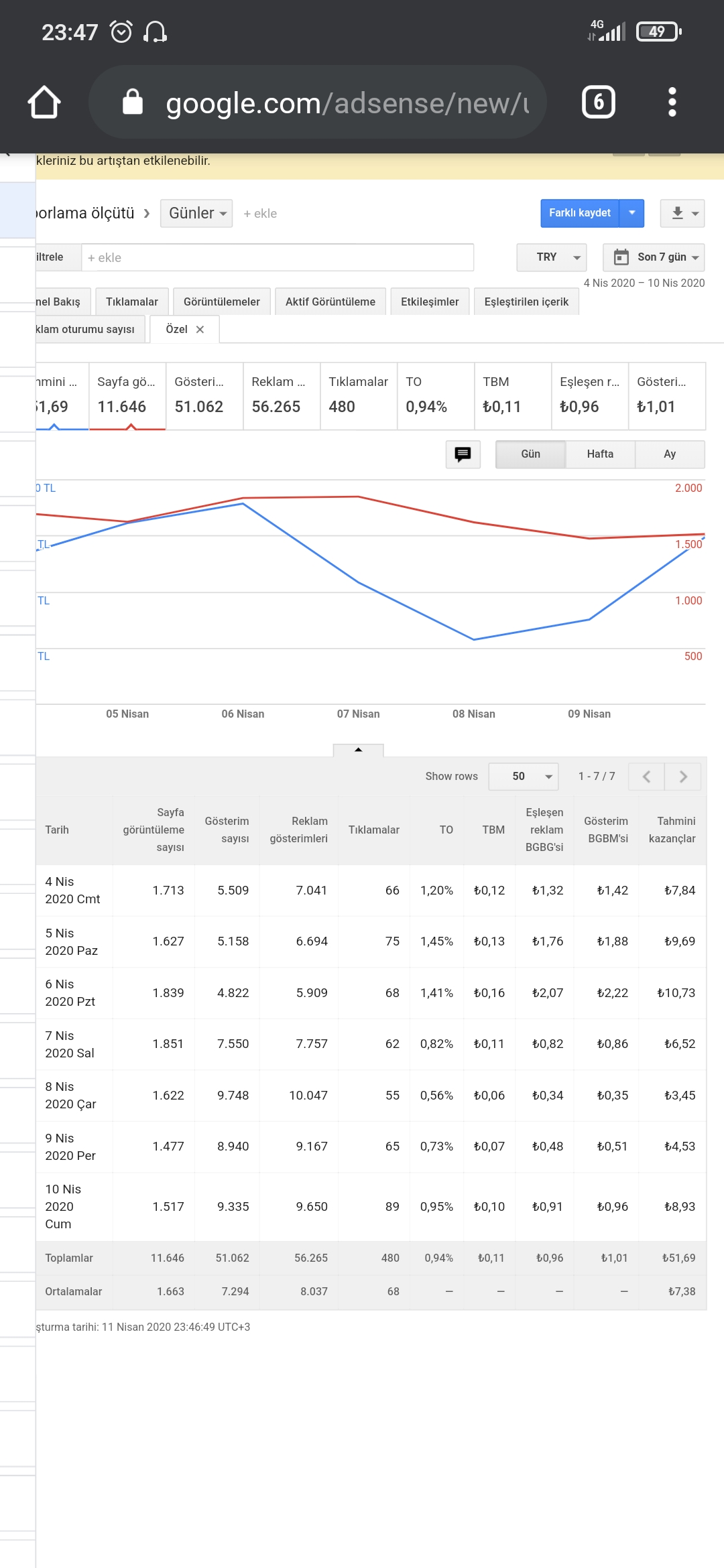Sort by Tıklamalar table column header
Viewport: 724px width, 1568px height.
pyautogui.click(x=374, y=830)
